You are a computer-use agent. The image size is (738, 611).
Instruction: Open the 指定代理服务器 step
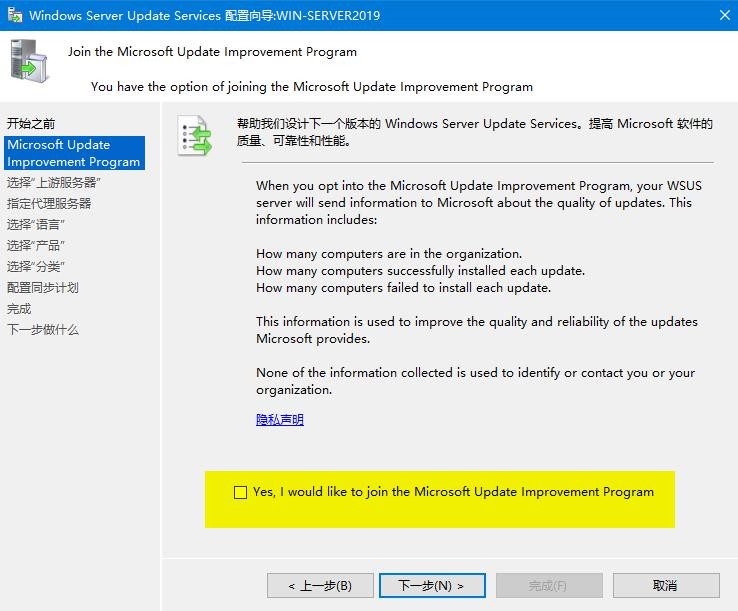49,203
